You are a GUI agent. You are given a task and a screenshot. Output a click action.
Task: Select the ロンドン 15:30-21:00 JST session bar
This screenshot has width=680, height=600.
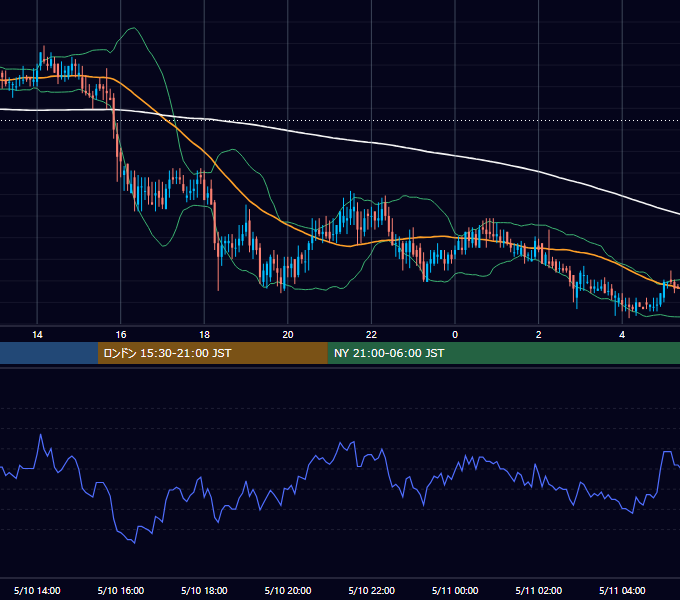[x=212, y=353]
